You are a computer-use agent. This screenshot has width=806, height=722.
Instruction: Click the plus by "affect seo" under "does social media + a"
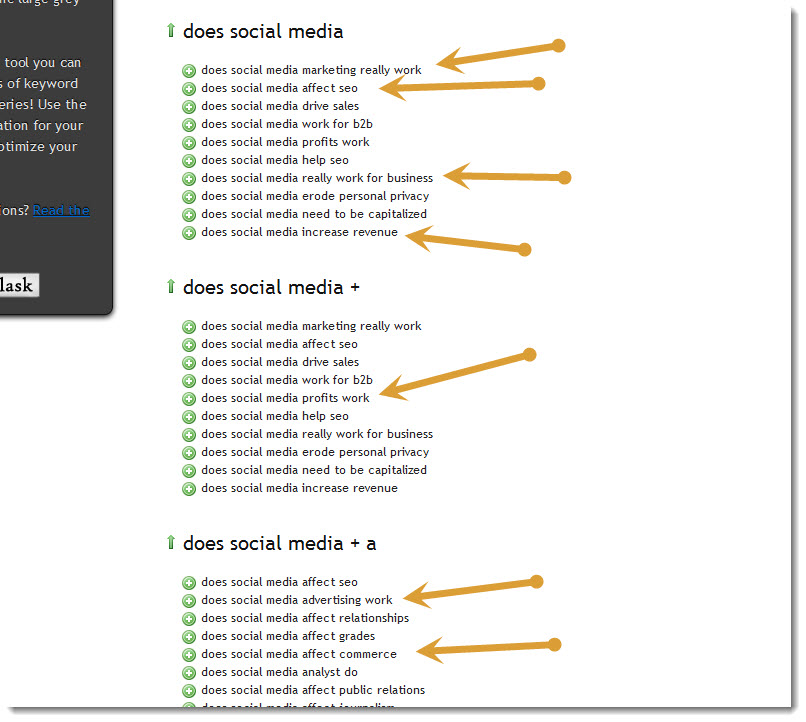pyautogui.click(x=189, y=583)
